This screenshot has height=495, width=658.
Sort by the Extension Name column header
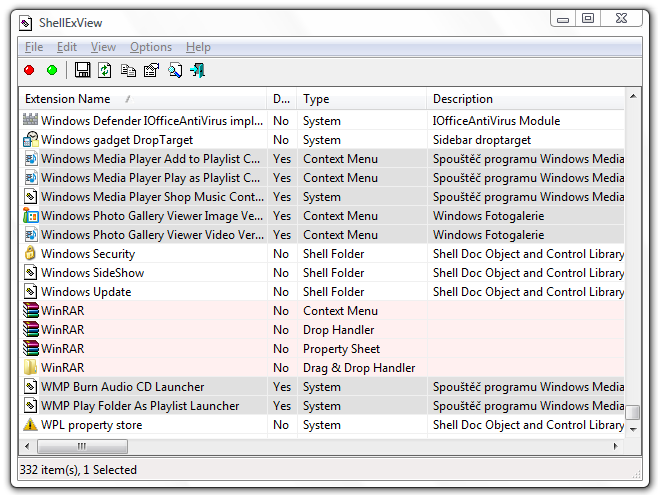(143, 99)
